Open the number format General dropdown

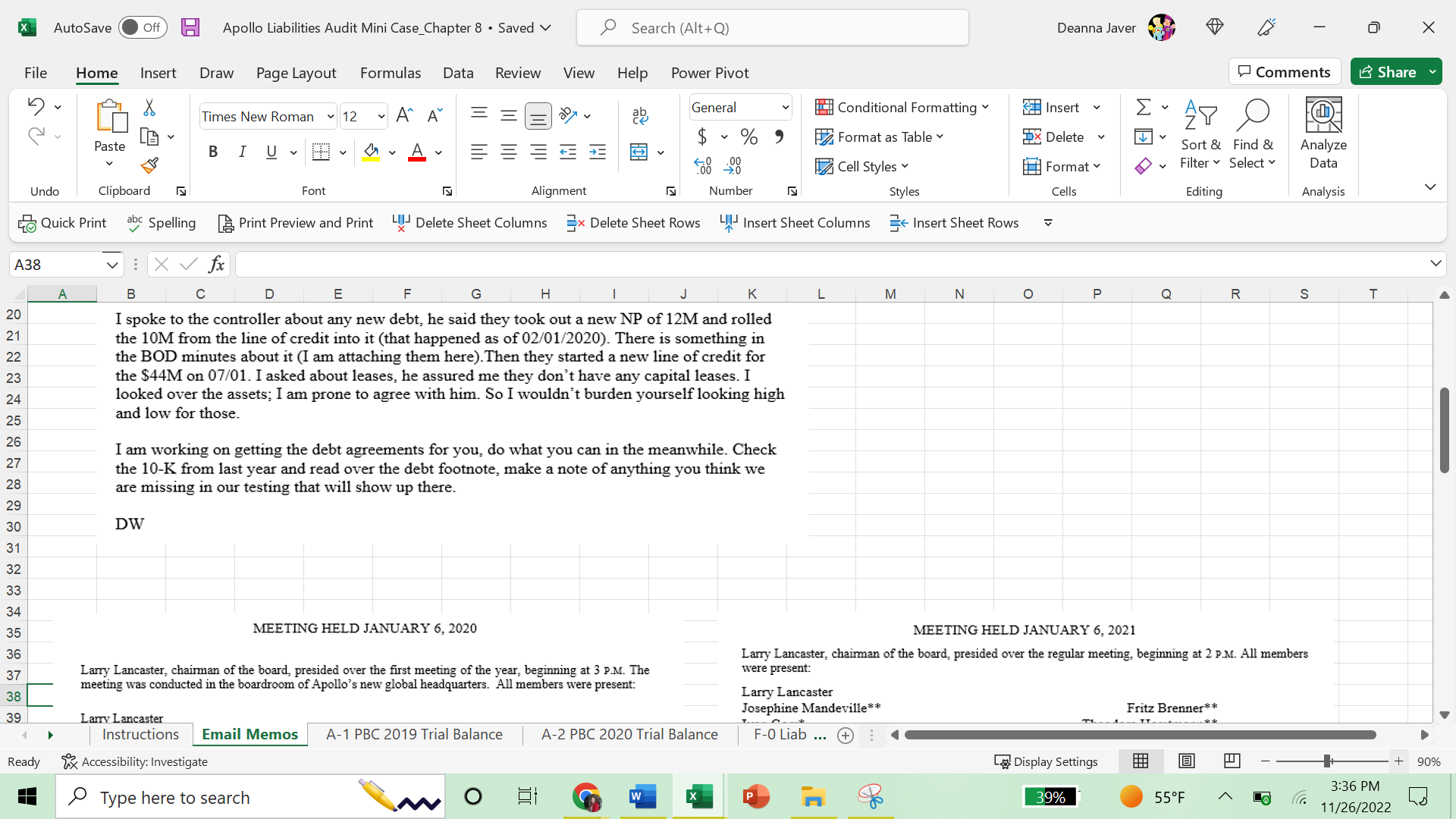click(x=786, y=108)
